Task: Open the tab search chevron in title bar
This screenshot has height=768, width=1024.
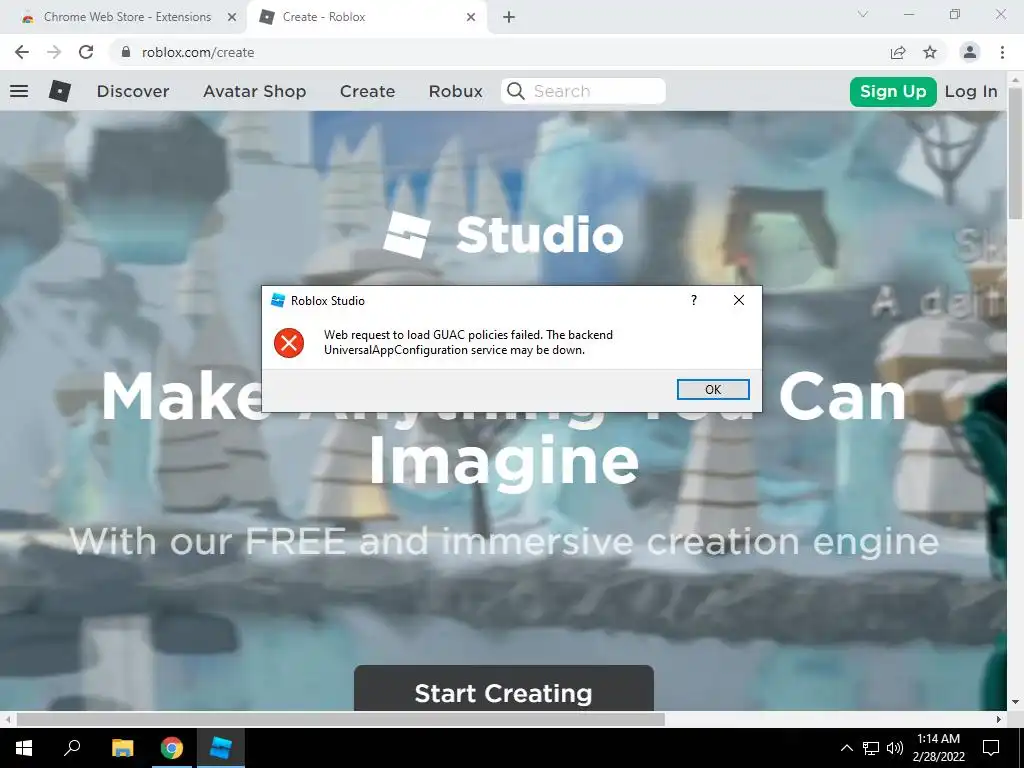Action: (863, 14)
